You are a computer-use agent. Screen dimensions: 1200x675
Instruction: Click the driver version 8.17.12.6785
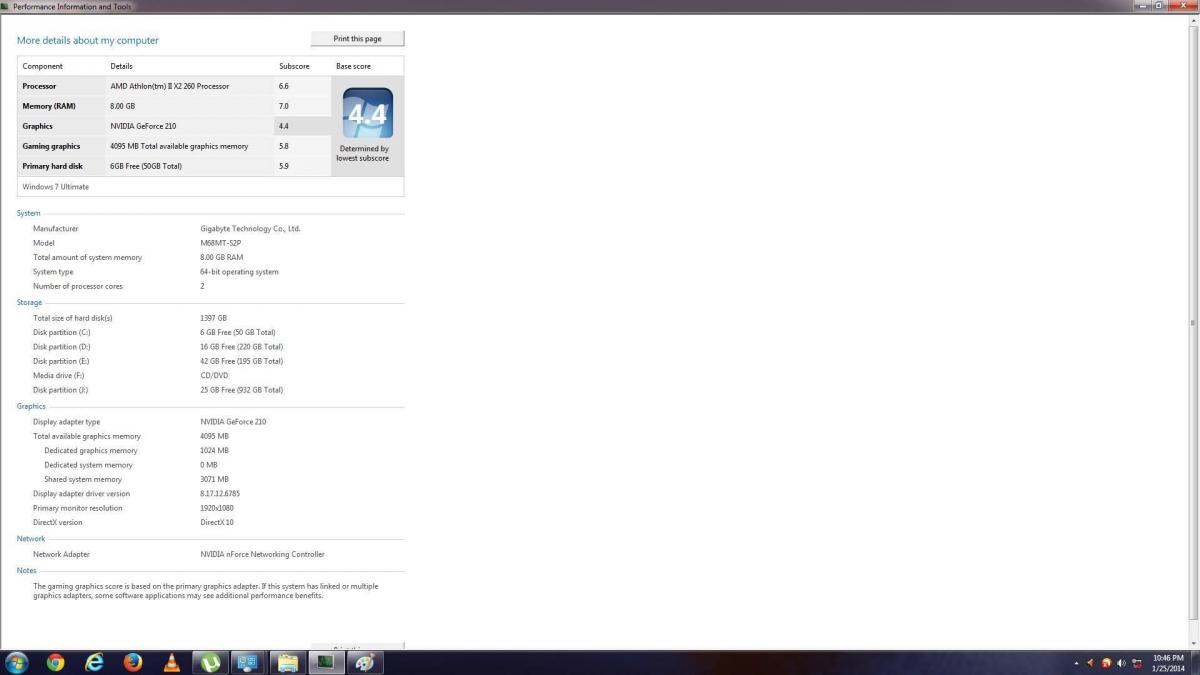(220, 494)
